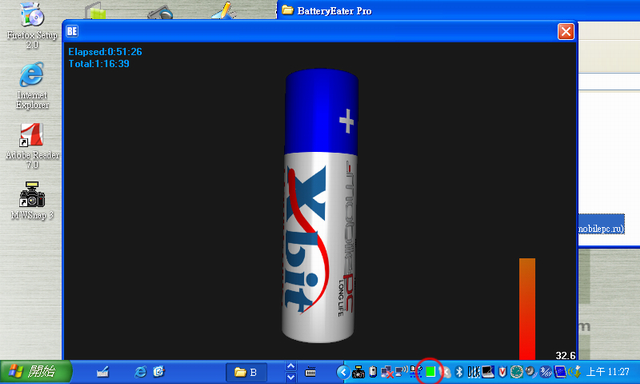The width and height of the screenshot is (640, 384).
Task: Open the Adobe Reader 7.0 desktop shortcut
Action: point(32,146)
